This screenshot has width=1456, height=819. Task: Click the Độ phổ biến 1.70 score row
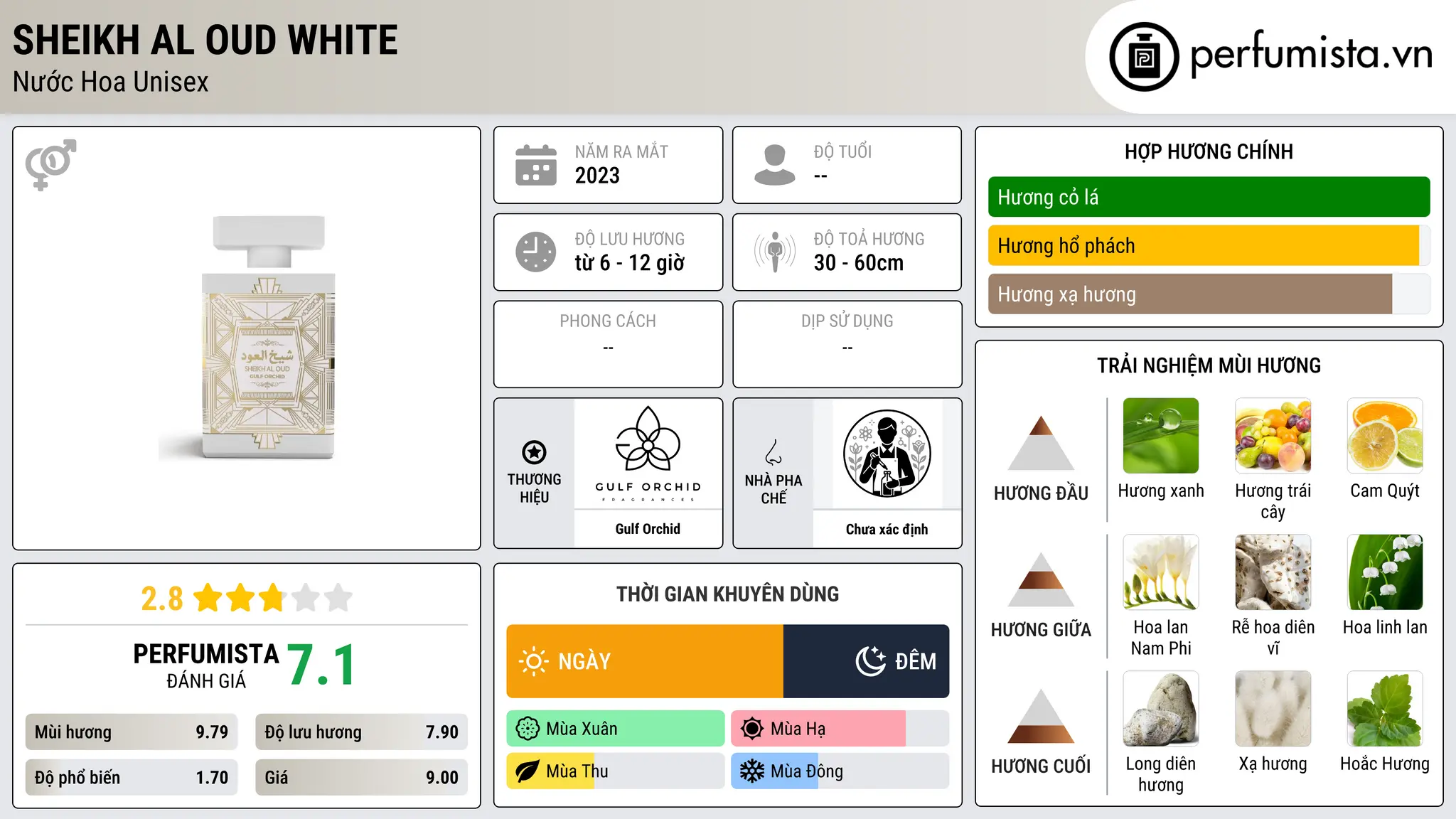pyautogui.click(x=132, y=778)
